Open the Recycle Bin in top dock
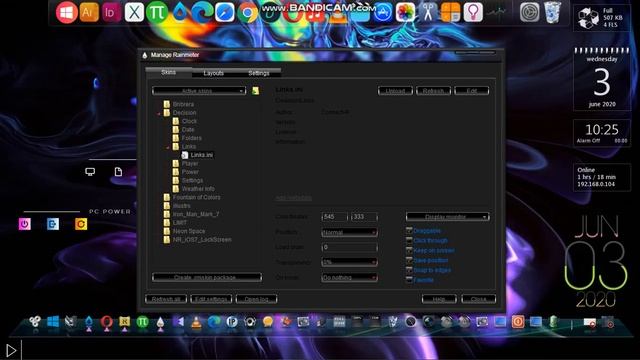Screen dimensions: 640x360 552,13
